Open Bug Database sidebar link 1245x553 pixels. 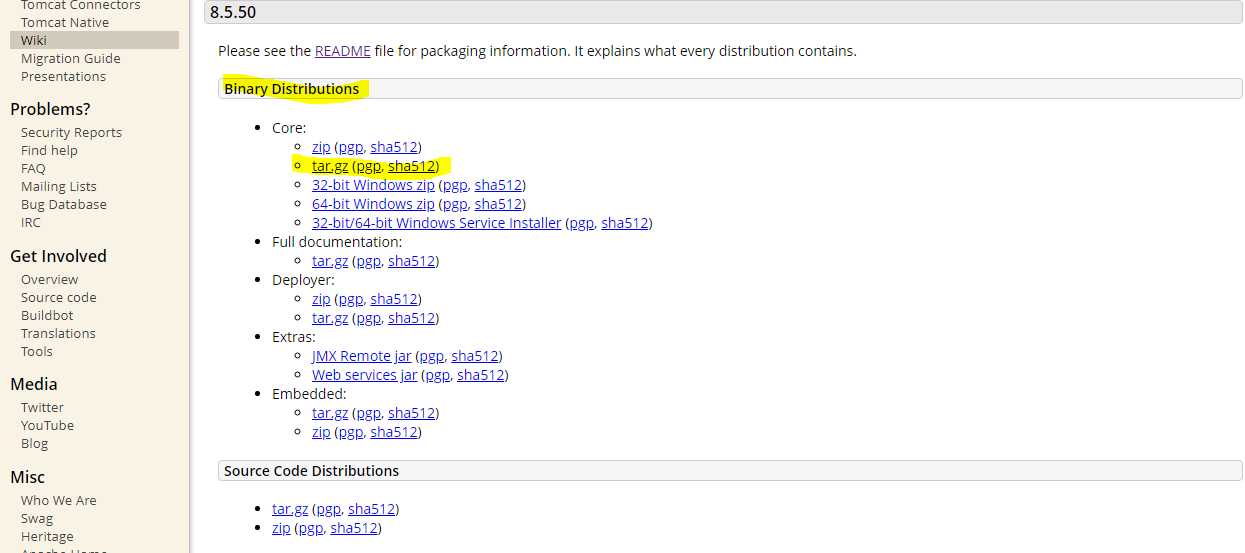[64, 204]
